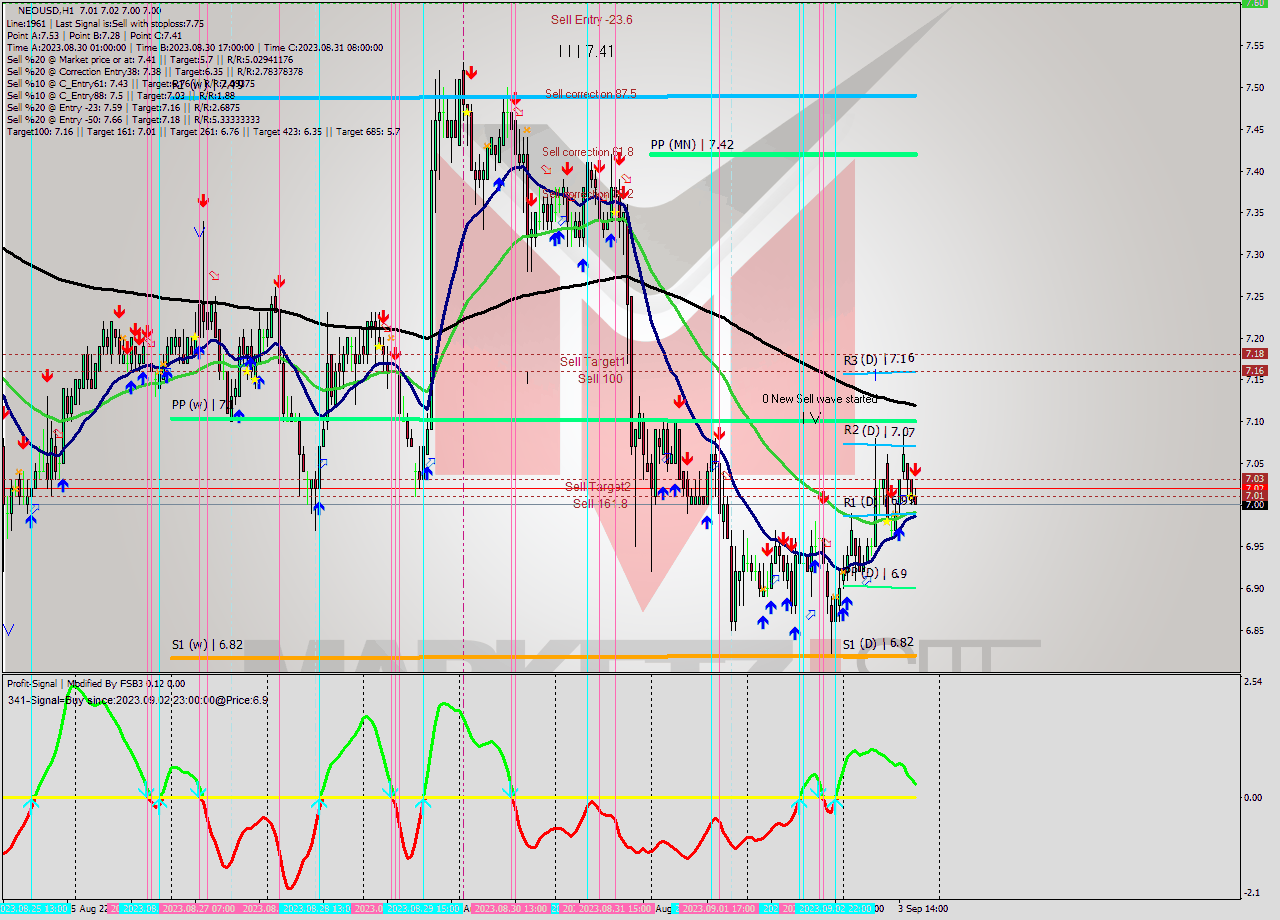Click the 'PP (MN) | 7.42' pivot label
The height and width of the screenshot is (920, 1280).
point(692,145)
